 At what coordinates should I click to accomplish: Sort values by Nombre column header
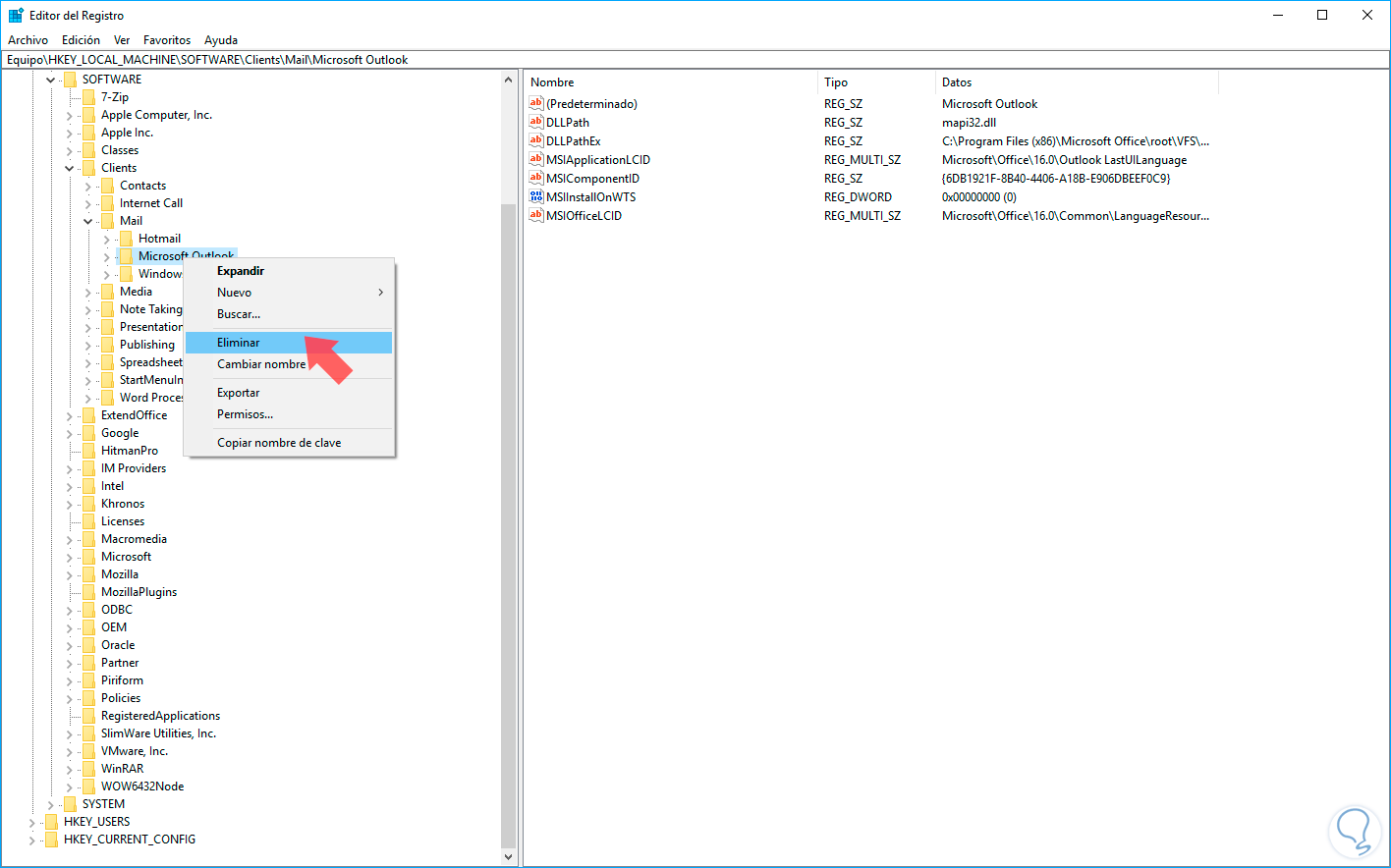[x=671, y=82]
